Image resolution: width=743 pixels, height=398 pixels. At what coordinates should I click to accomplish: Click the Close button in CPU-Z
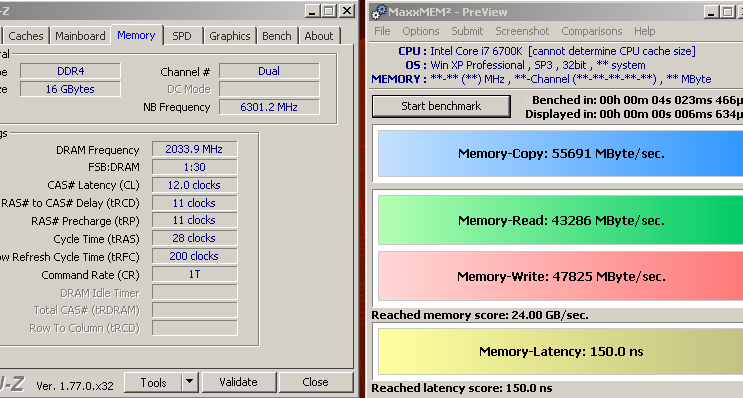(316, 382)
